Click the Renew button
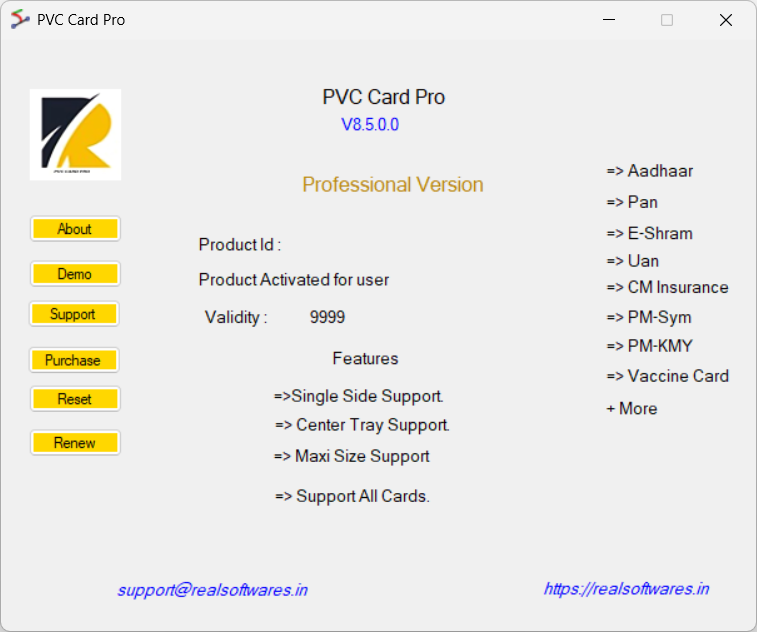Viewport: 757px width, 632px height. (x=75, y=443)
